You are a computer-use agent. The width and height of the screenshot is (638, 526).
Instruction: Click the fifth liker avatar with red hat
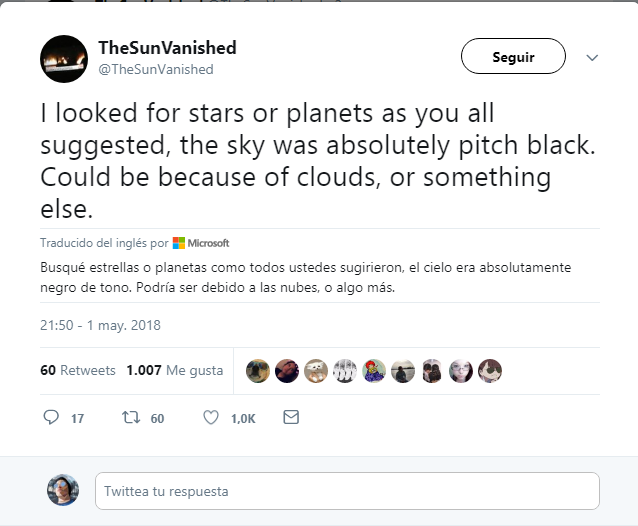click(374, 370)
